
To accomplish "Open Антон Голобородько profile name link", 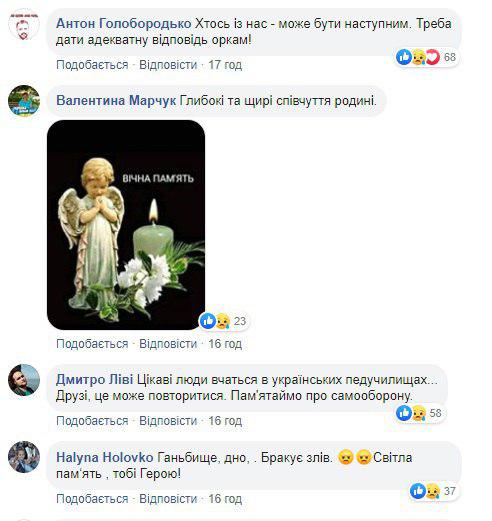I will click(x=124, y=24).
